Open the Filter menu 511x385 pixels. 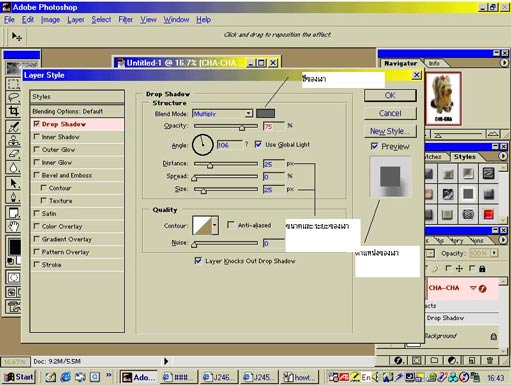click(125, 20)
